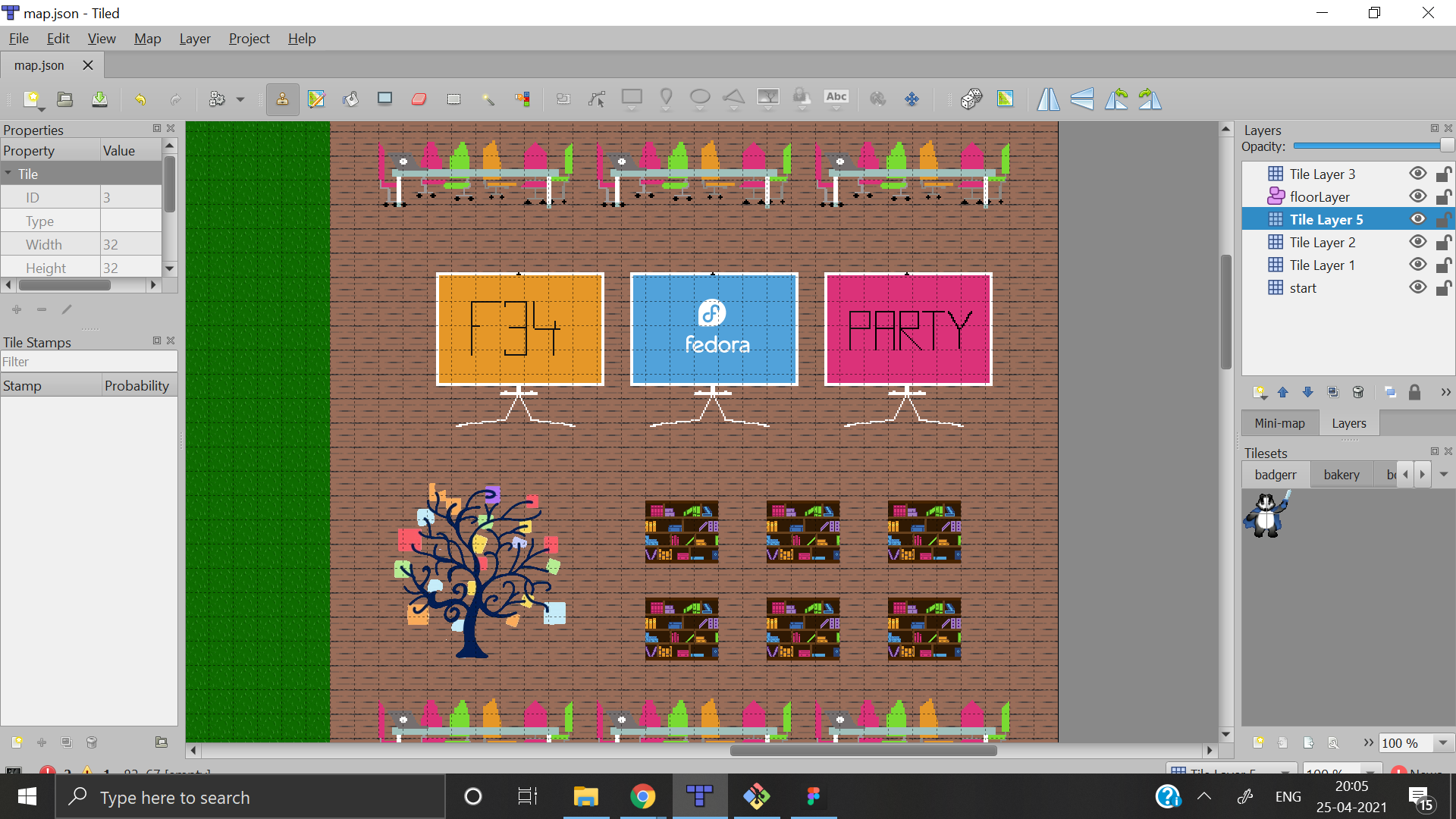Select the Magic Wand tool

(x=488, y=99)
